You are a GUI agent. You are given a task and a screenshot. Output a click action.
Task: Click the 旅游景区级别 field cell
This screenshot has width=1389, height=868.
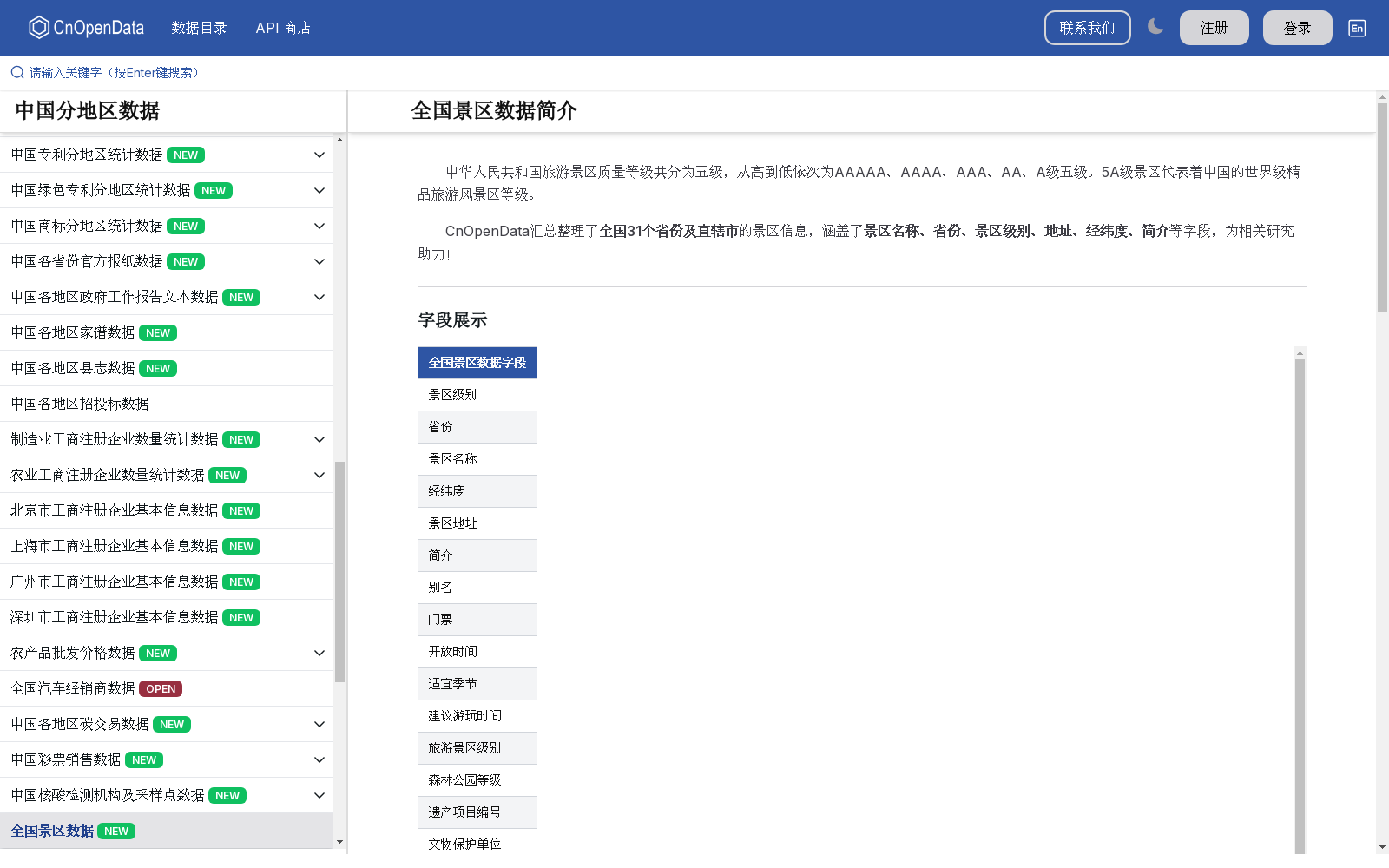pyautogui.click(x=477, y=748)
